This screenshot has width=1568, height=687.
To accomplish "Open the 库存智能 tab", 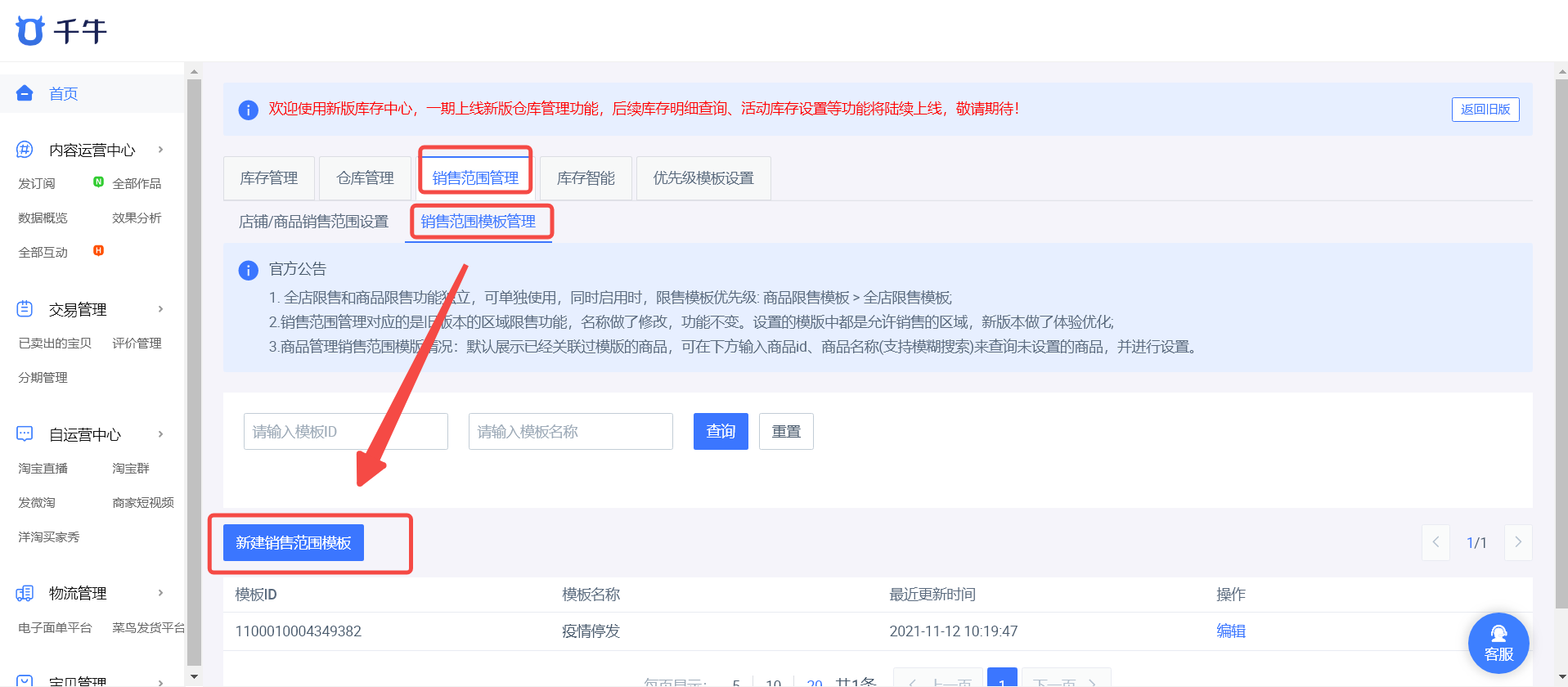I will click(x=586, y=178).
